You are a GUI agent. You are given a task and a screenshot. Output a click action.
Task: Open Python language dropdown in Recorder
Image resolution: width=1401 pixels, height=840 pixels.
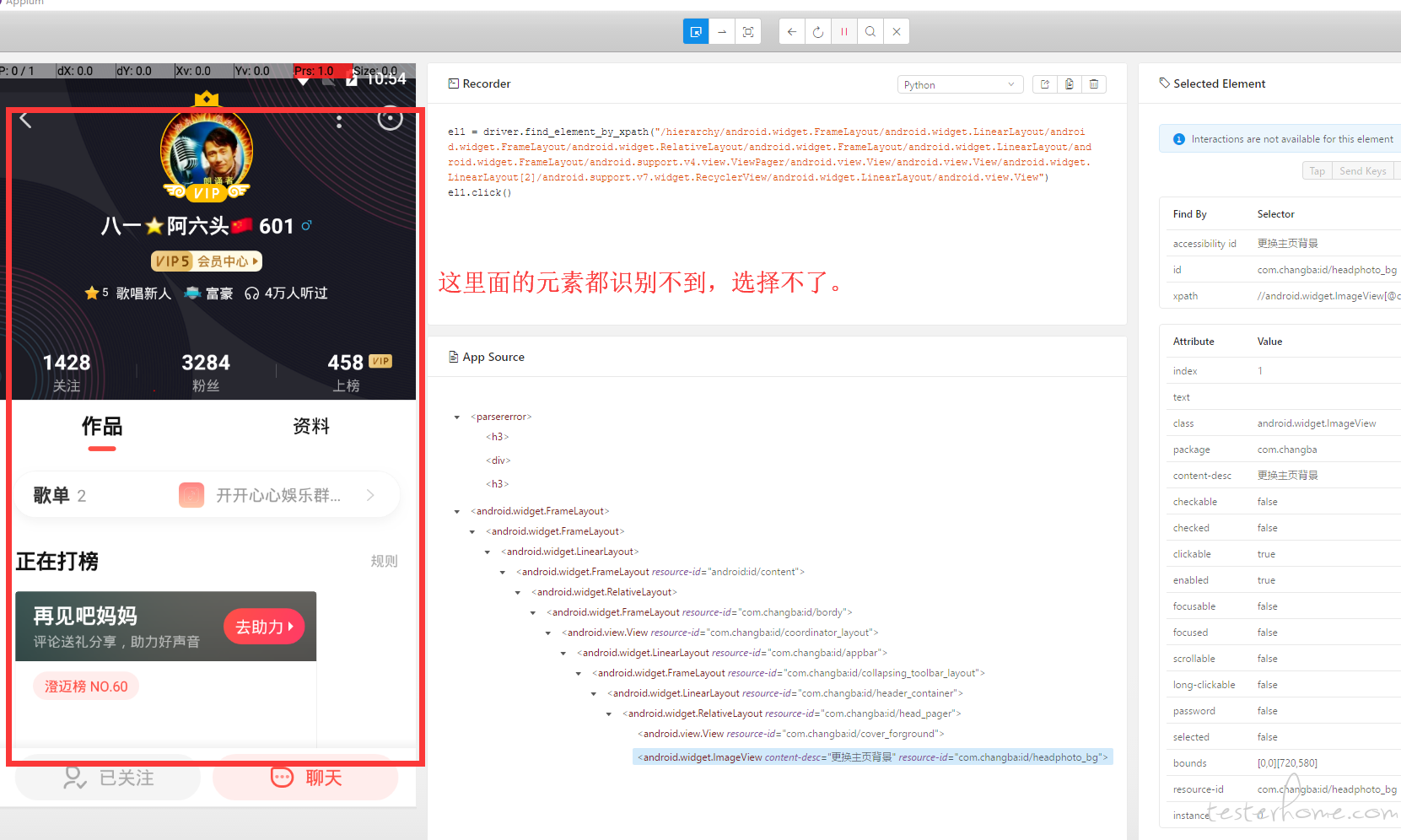960,84
